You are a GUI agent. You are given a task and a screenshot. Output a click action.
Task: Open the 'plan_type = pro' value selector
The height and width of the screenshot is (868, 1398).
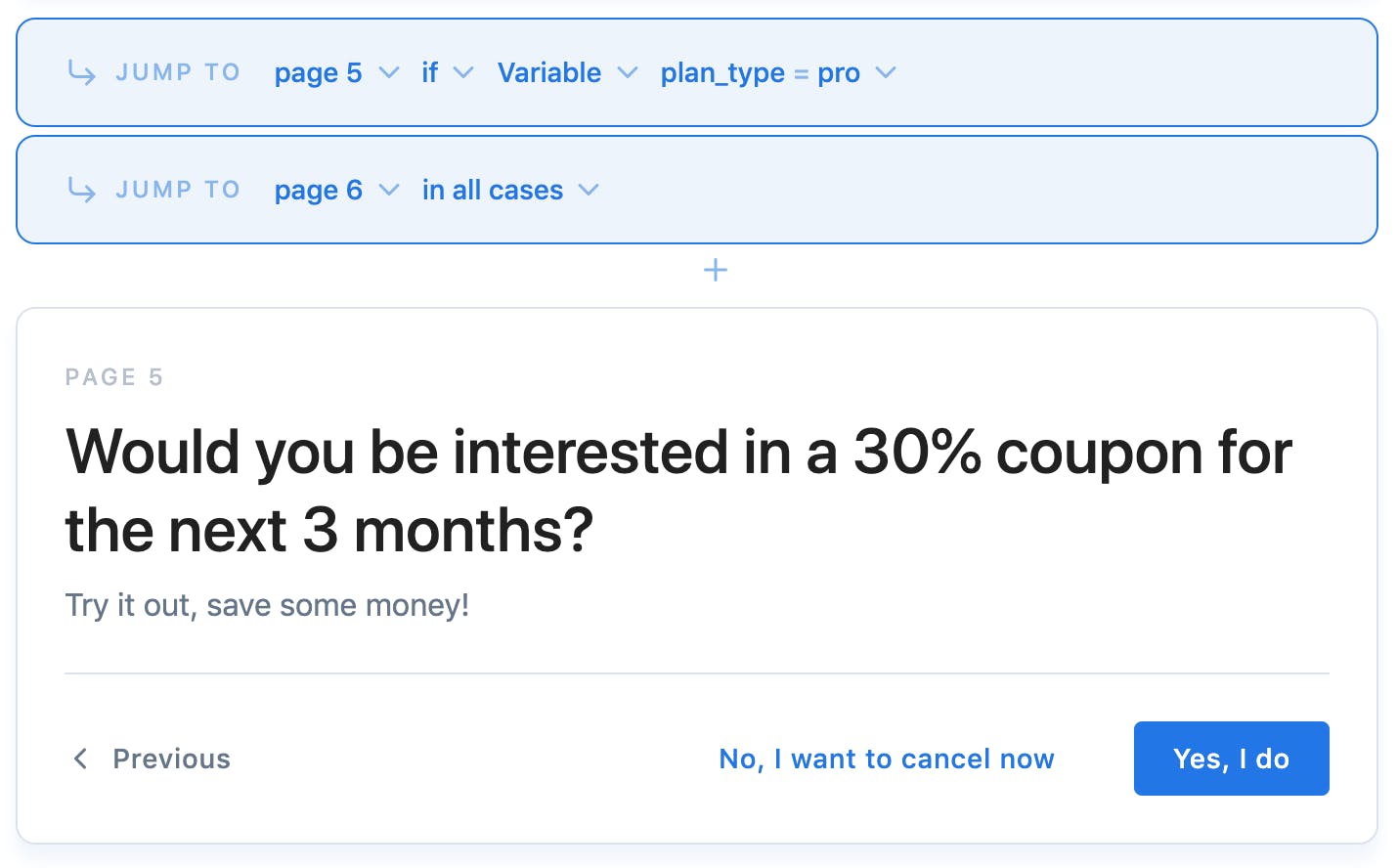pos(760,73)
